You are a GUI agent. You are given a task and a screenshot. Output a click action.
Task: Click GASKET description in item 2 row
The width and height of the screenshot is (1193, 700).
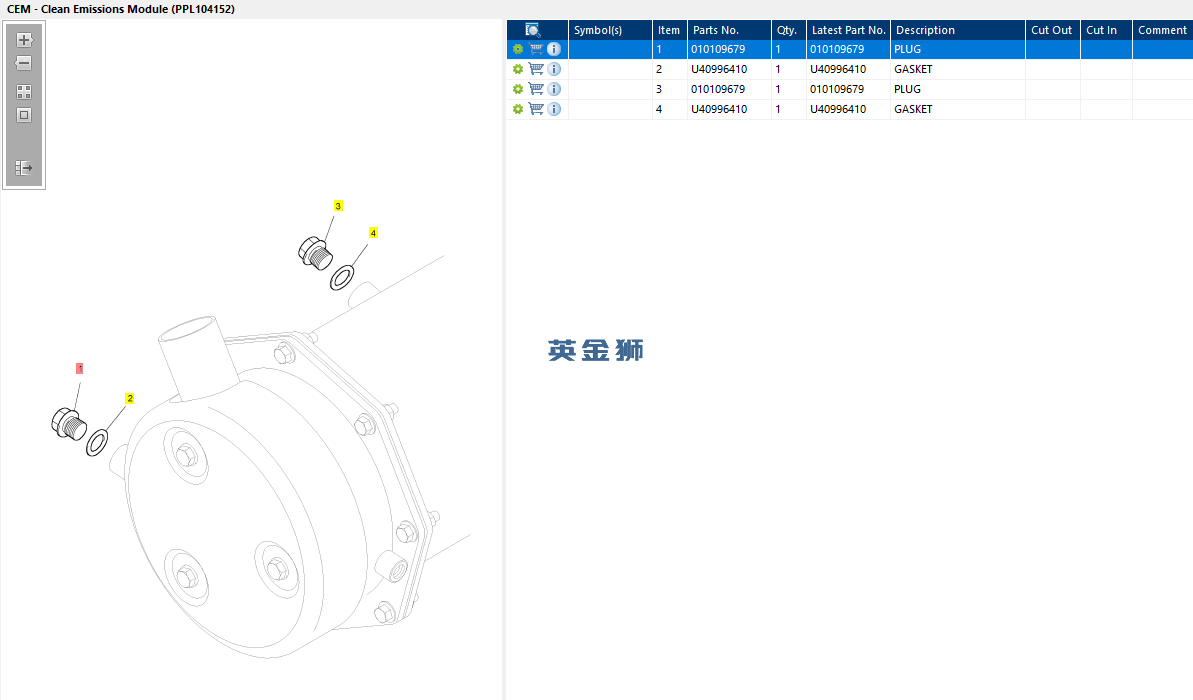click(913, 69)
